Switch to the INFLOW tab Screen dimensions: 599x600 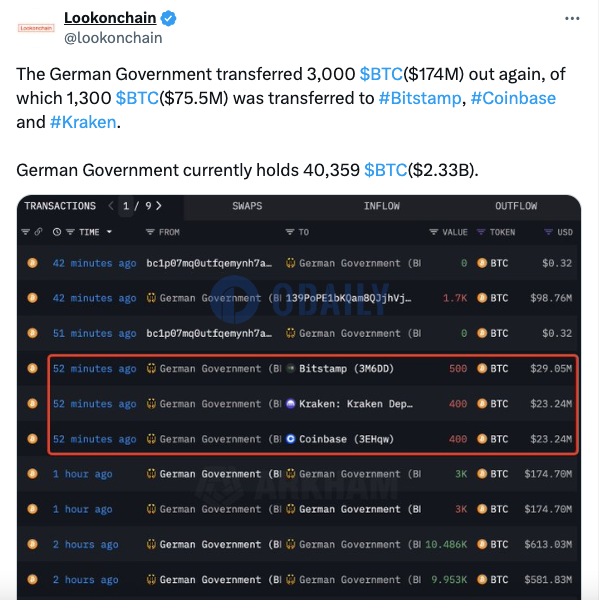(382, 206)
